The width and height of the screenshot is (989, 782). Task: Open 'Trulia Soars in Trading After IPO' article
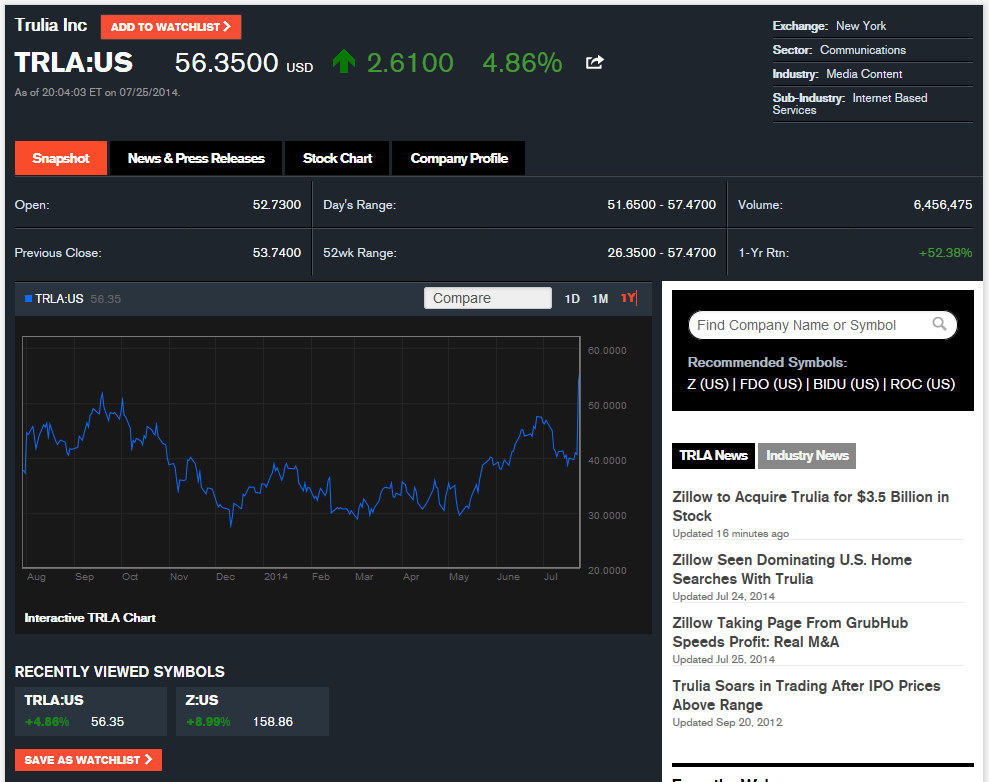coord(806,696)
